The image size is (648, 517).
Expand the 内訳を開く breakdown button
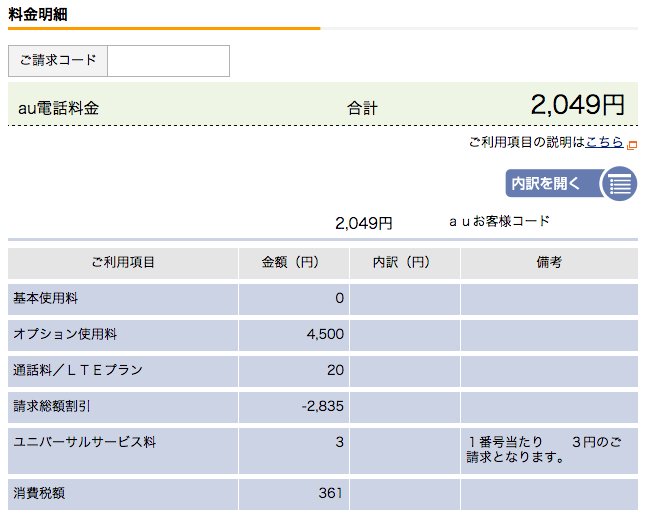click(x=571, y=183)
